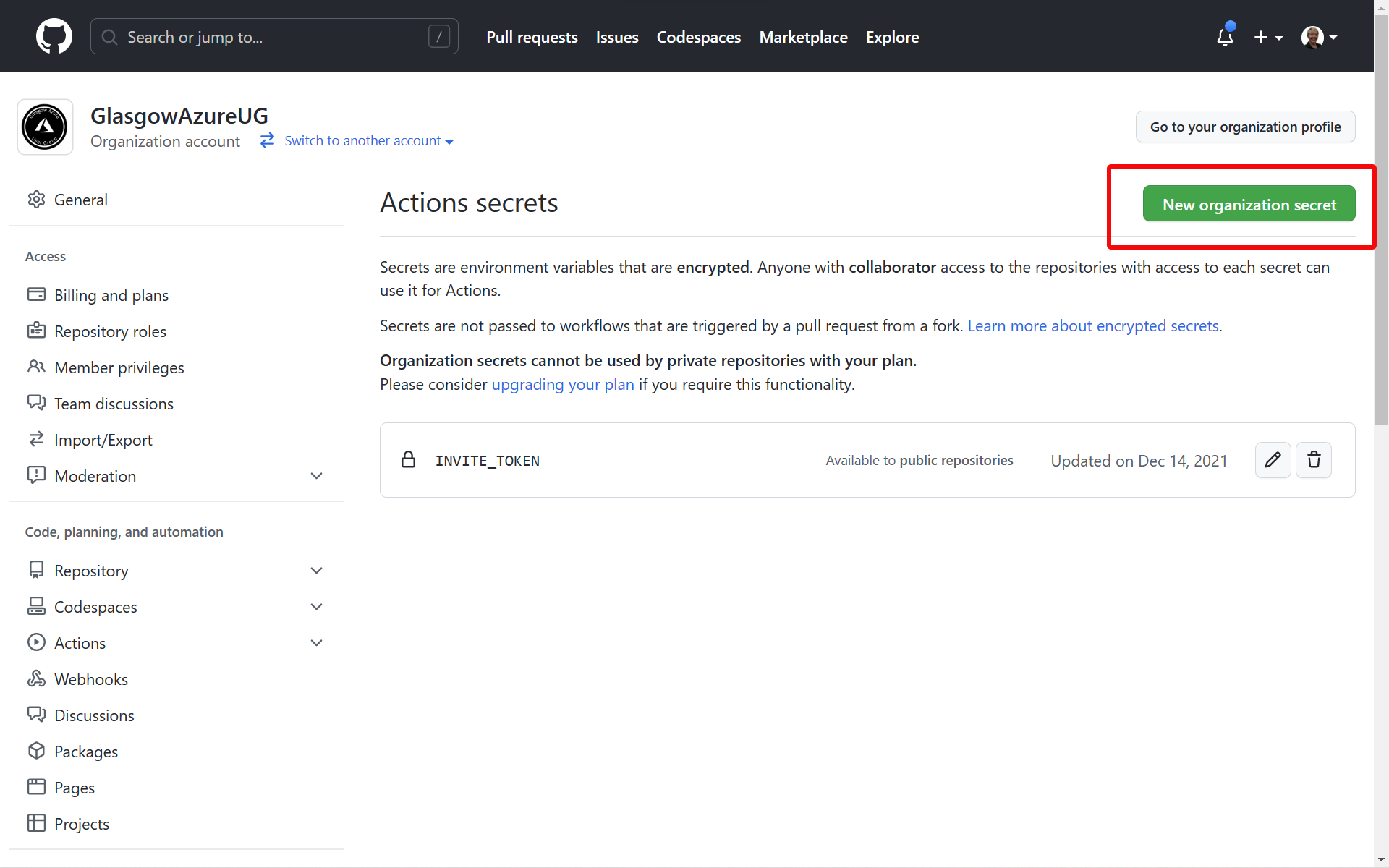Screen dimensions: 1389x868
Task: Open the Marketplace menu item
Action: pyautogui.click(x=803, y=36)
